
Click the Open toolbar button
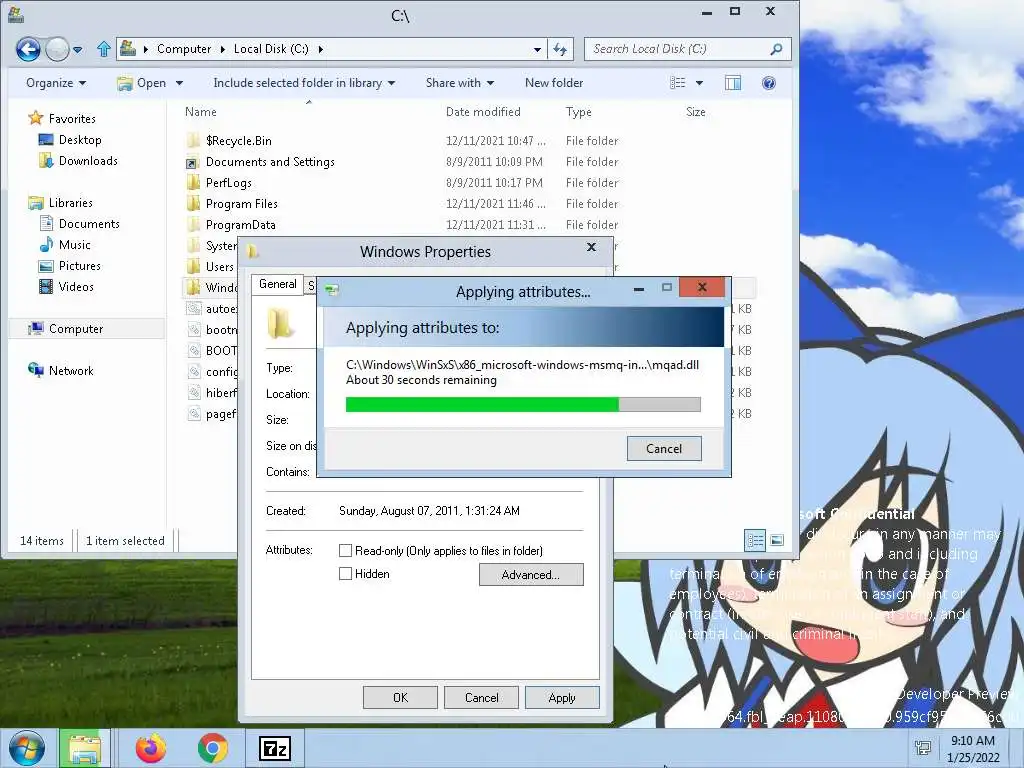pyautogui.click(x=142, y=83)
